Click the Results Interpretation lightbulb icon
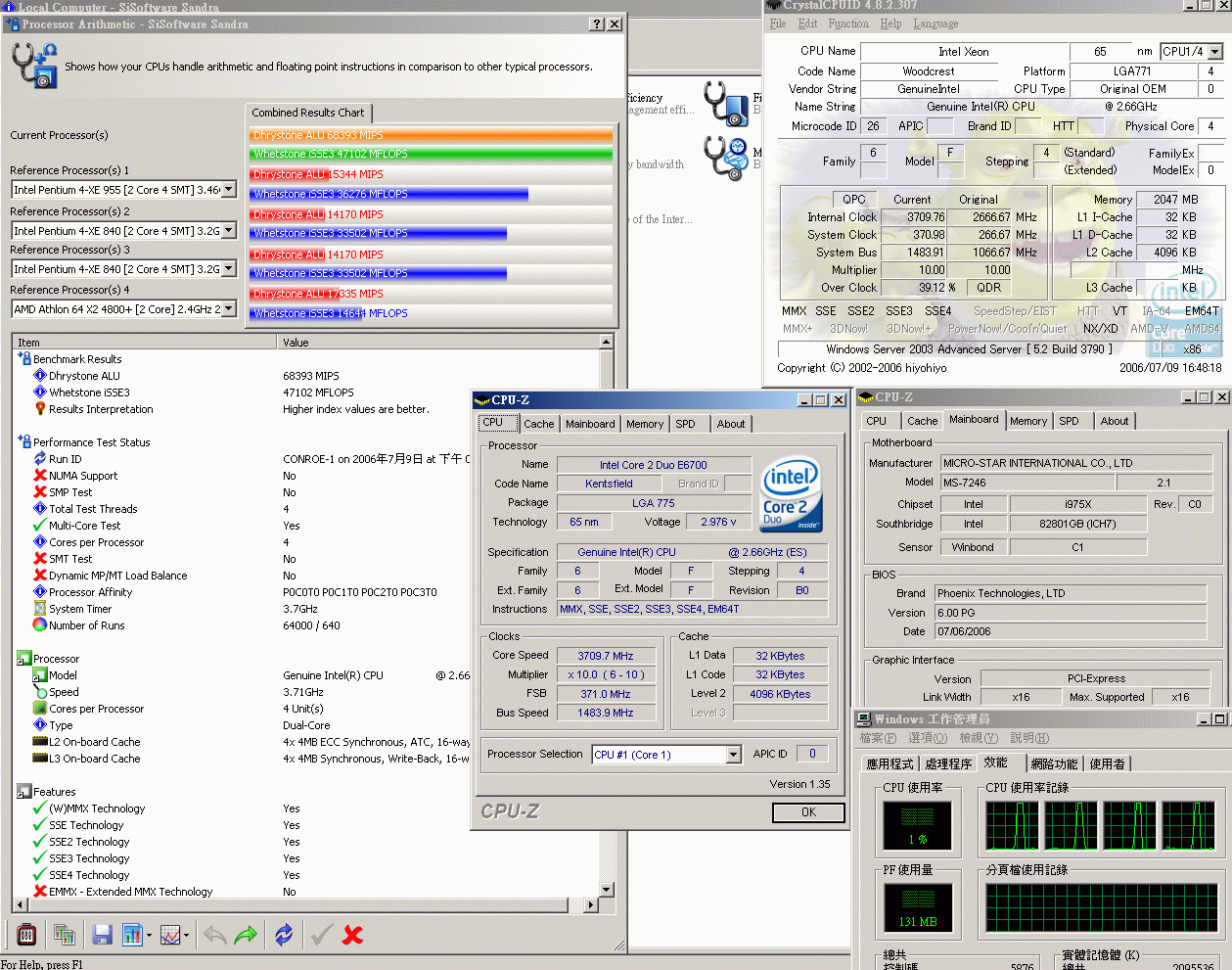This screenshot has width=1232, height=970. [40, 409]
